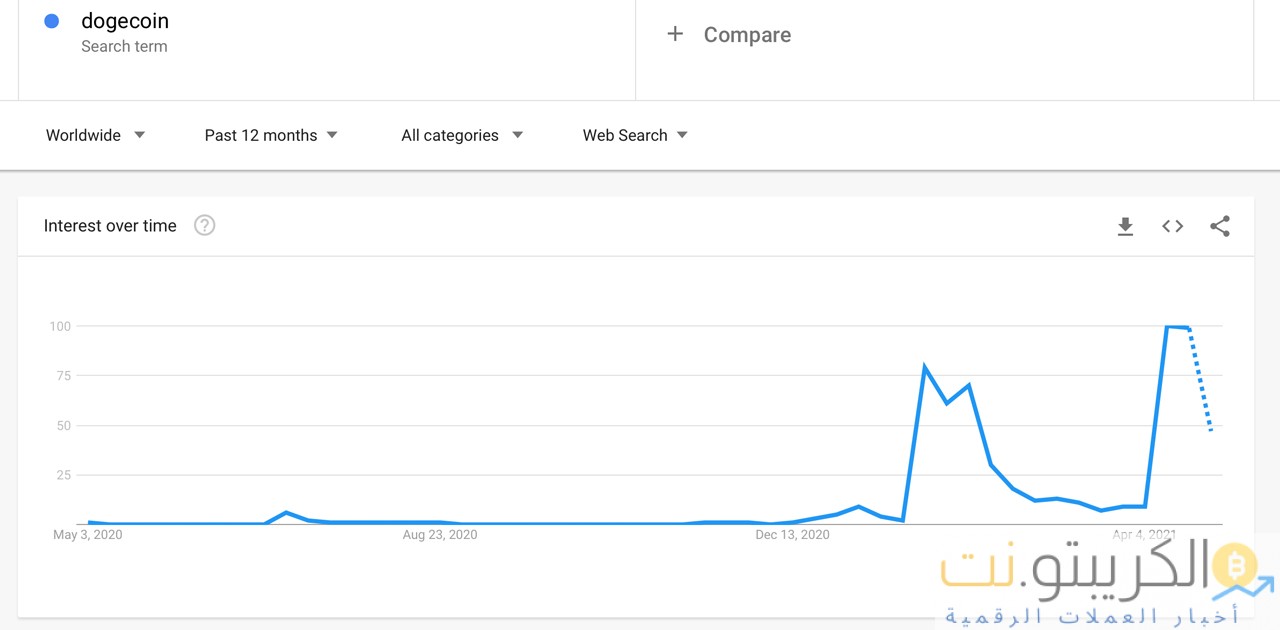
Task: Click the Dec 13, 2020 axis label
Action: pos(792,535)
